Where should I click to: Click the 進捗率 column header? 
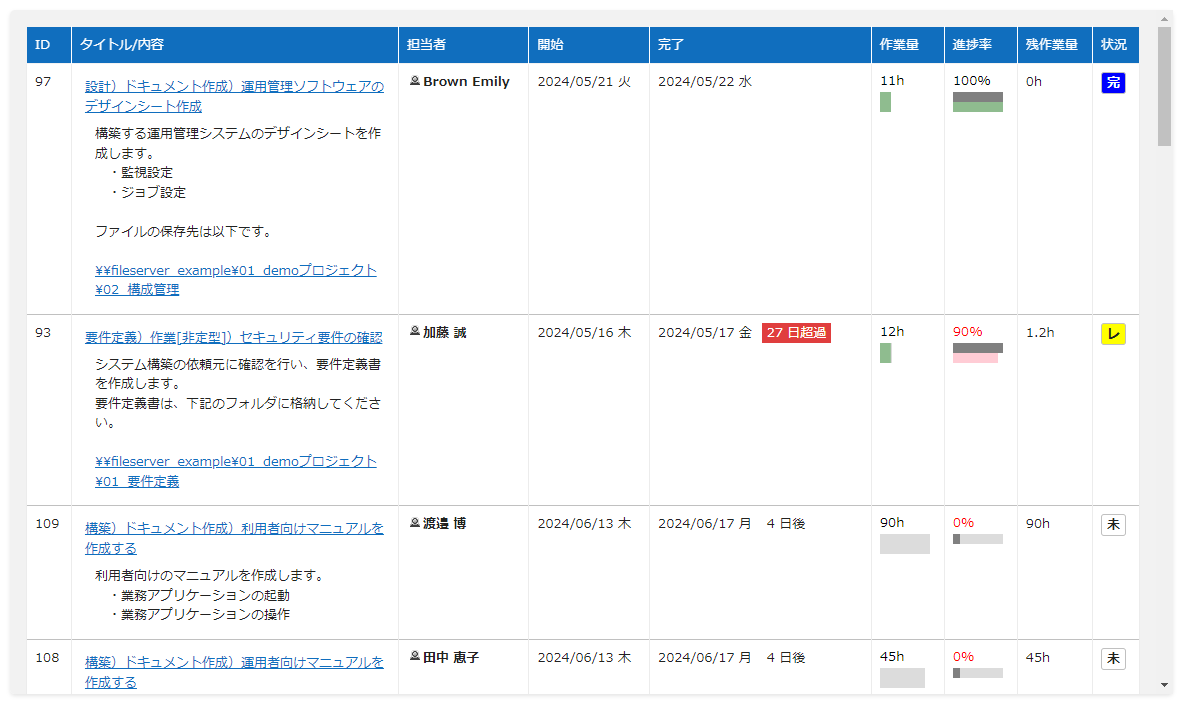coord(981,45)
